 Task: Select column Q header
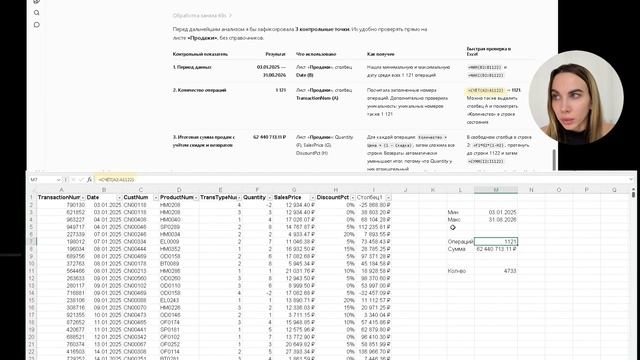[x=614, y=190]
